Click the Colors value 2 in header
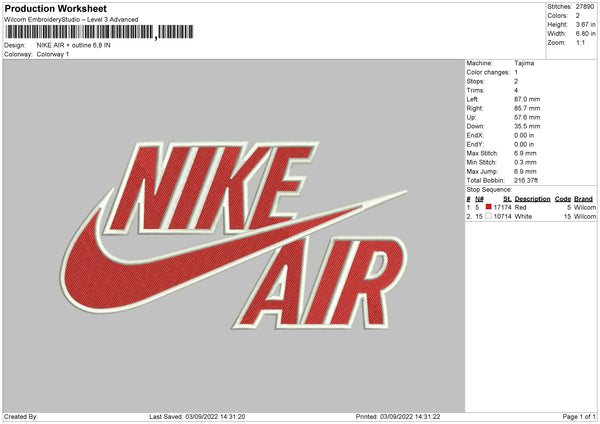This screenshot has height=424, width=600. point(578,16)
